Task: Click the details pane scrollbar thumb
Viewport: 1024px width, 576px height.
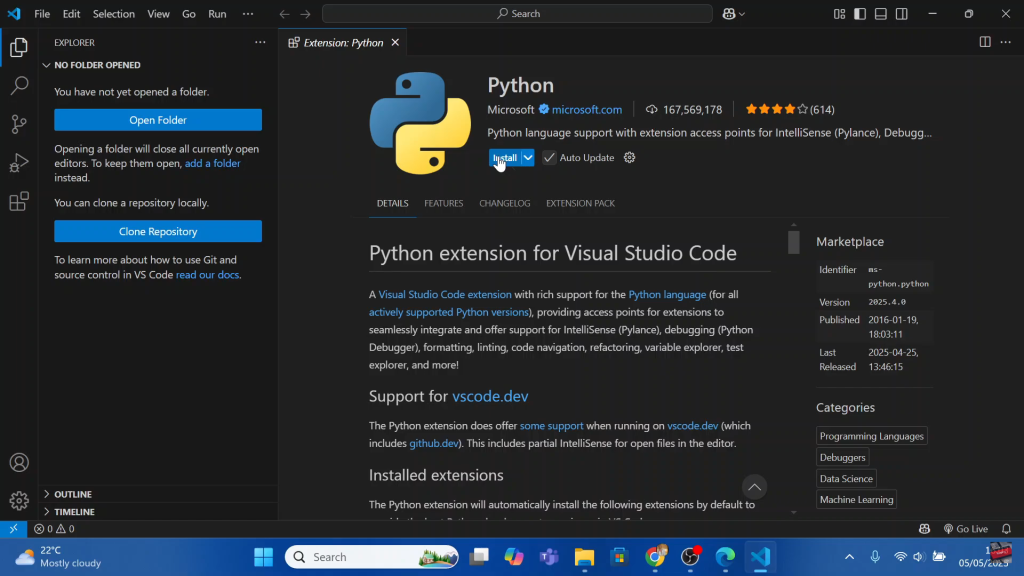Action: [793, 242]
